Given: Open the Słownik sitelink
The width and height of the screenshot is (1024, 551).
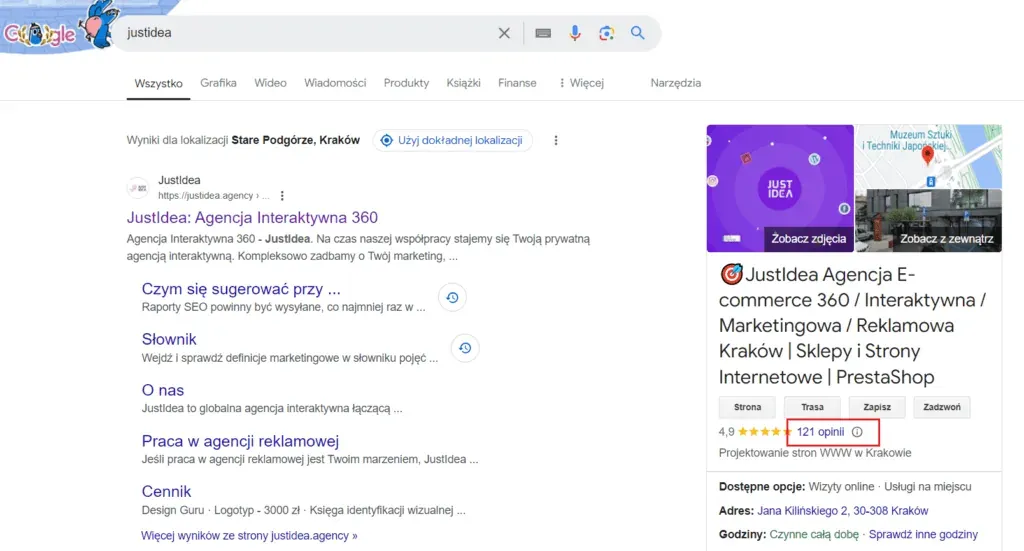Looking at the screenshot, I should (x=169, y=339).
